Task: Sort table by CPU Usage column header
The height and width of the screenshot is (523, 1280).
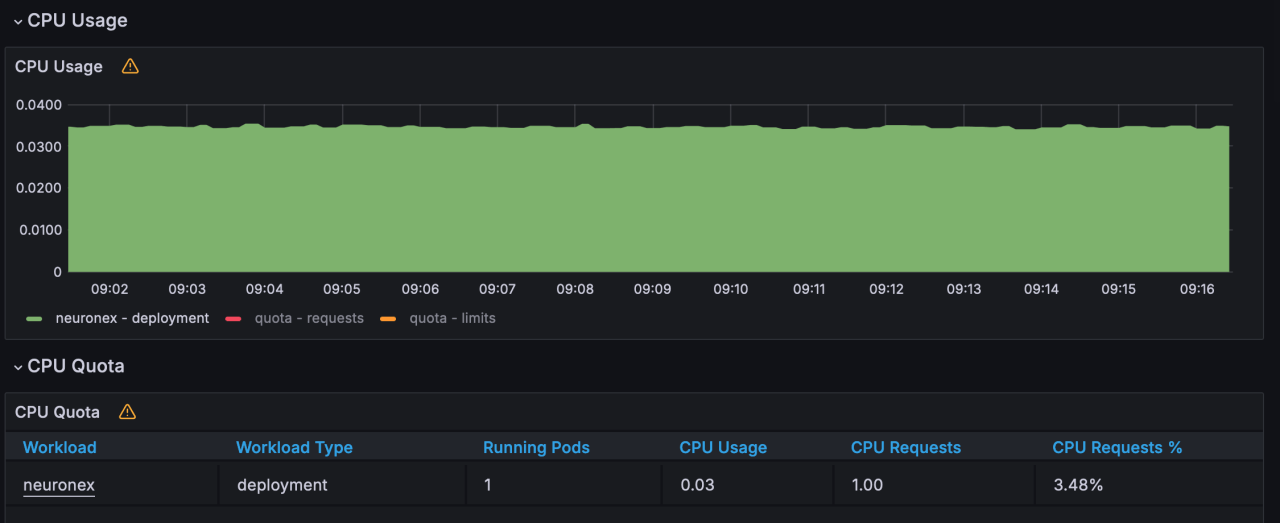Action: (x=723, y=447)
